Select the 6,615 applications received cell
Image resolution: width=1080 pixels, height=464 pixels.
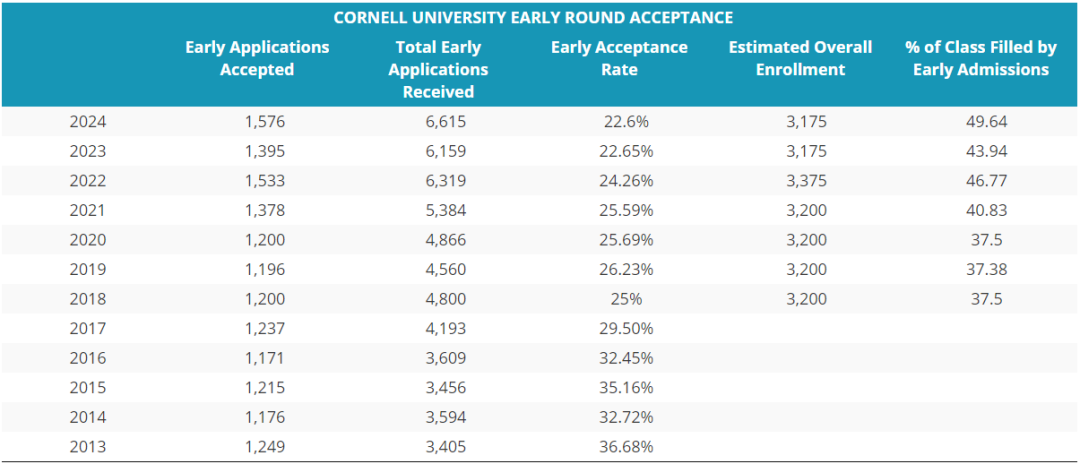[x=446, y=122]
